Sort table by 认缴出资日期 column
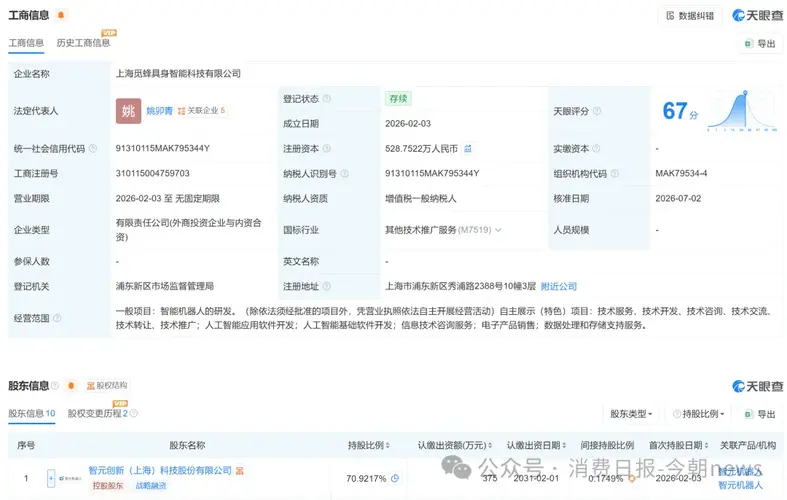 pos(536,445)
